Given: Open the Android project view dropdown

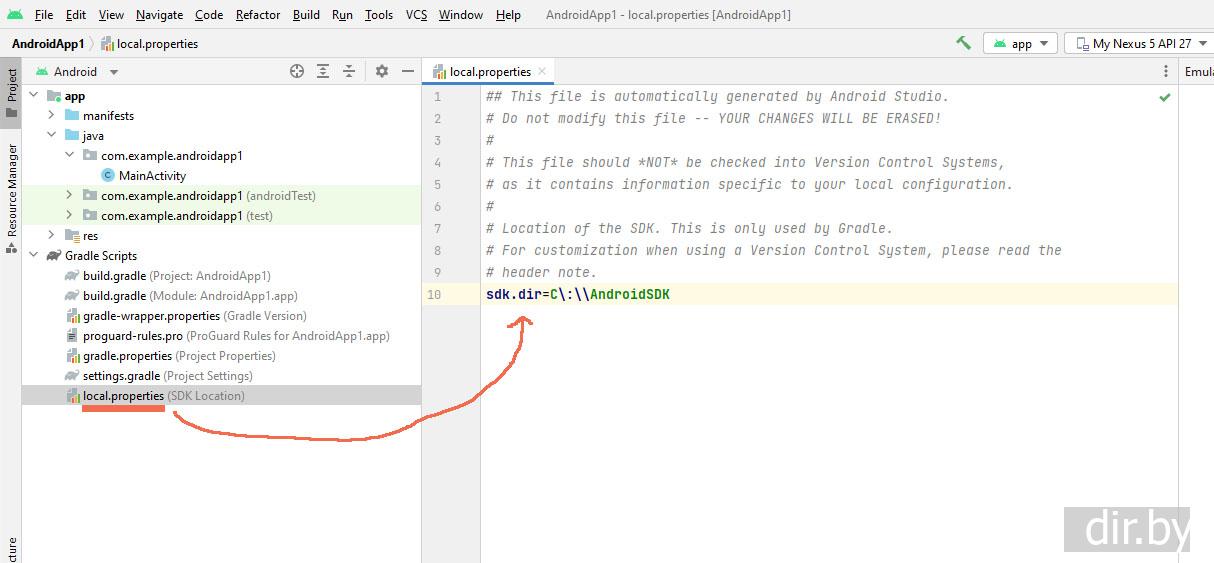Looking at the screenshot, I should (77, 71).
